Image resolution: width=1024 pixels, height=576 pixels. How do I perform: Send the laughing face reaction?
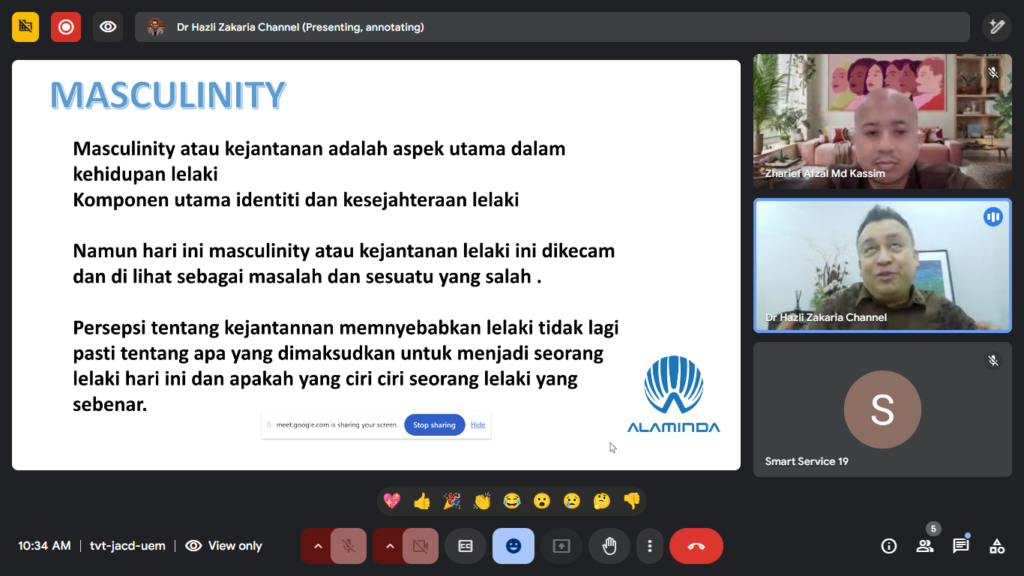click(x=512, y=501)
